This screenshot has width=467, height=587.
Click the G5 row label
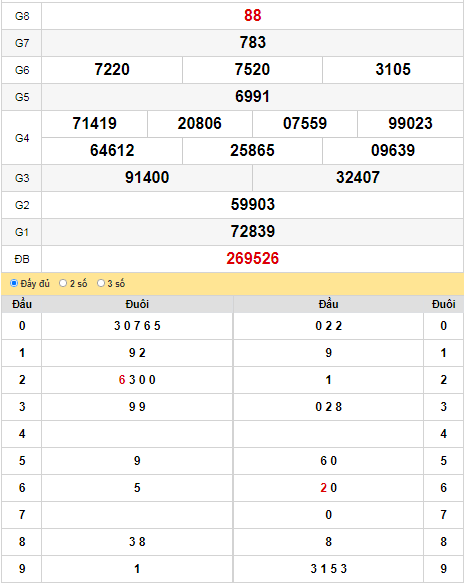(22, 97)
